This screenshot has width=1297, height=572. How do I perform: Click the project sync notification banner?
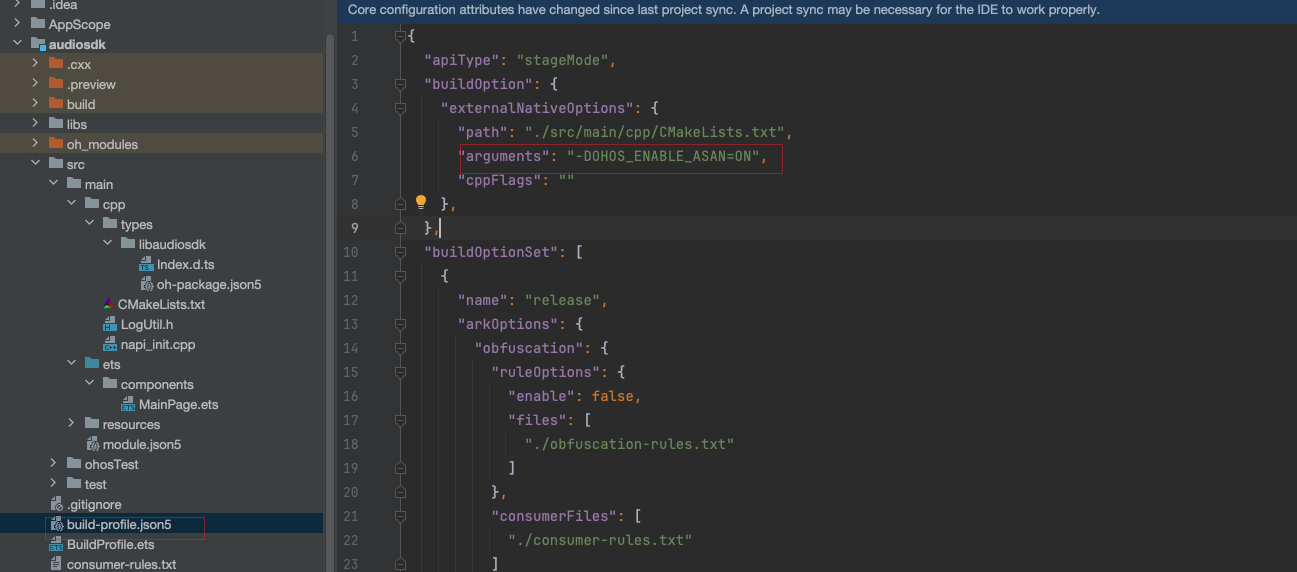tap(816, 10)
